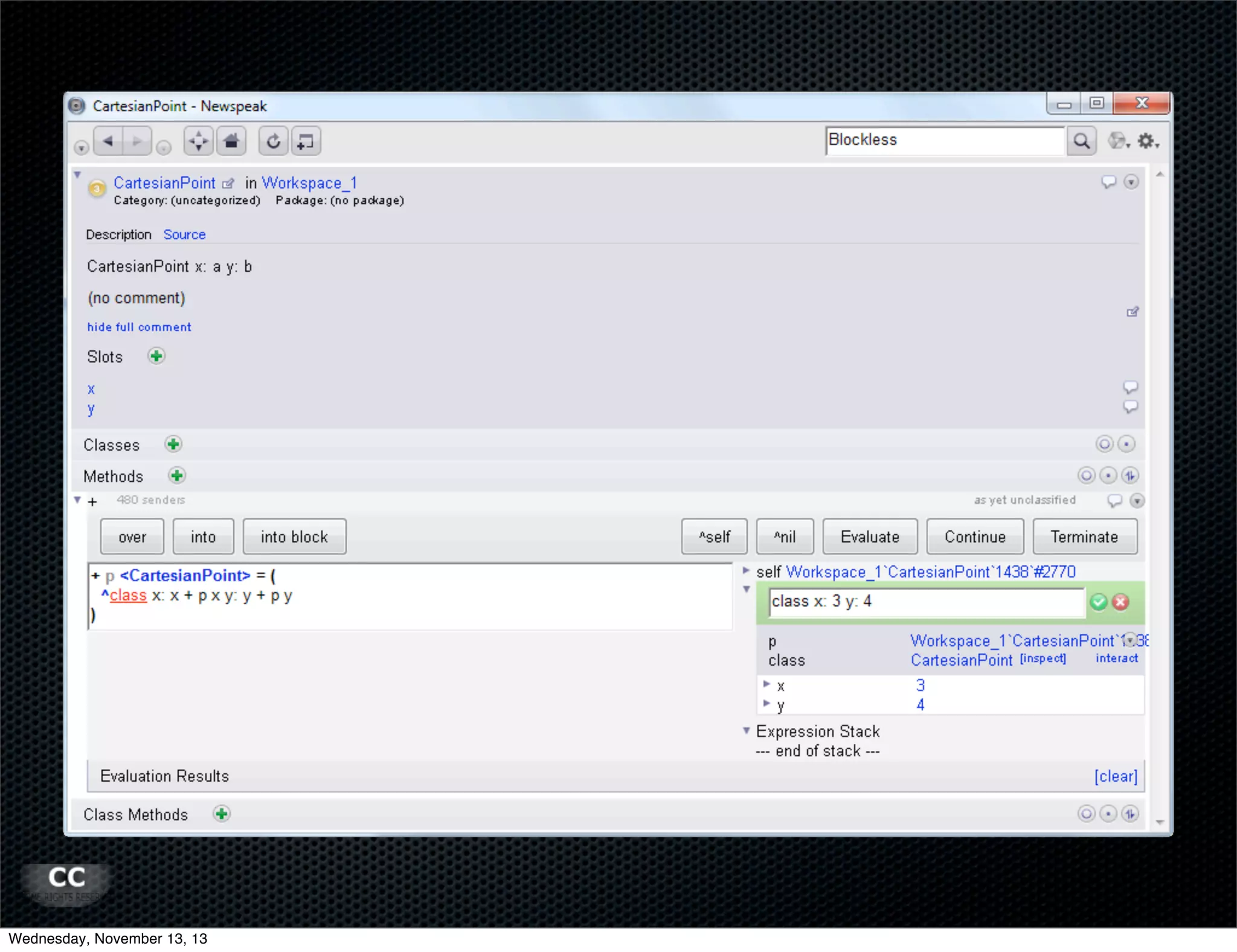Select the Description tab
This screenshot has width=1237, height=952.
118,234
